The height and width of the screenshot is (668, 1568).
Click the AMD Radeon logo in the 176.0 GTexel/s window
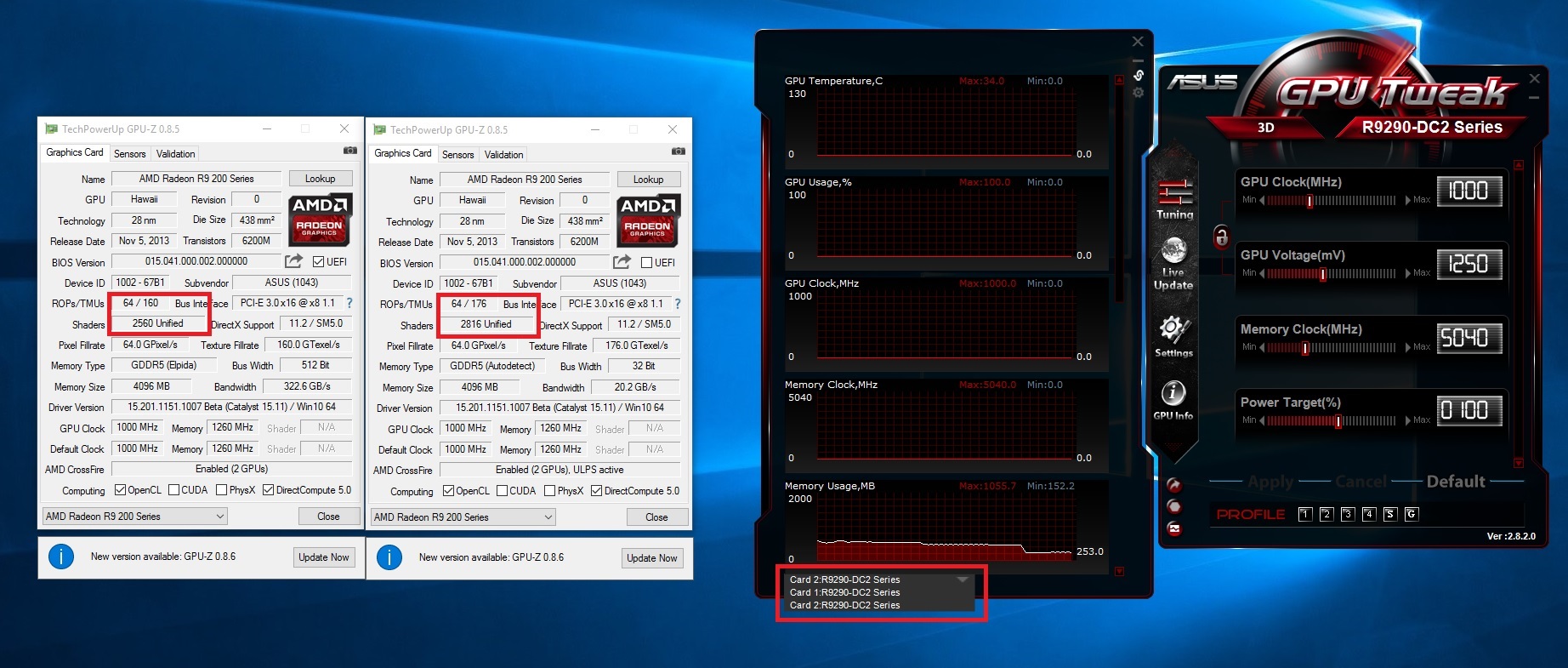648,220
